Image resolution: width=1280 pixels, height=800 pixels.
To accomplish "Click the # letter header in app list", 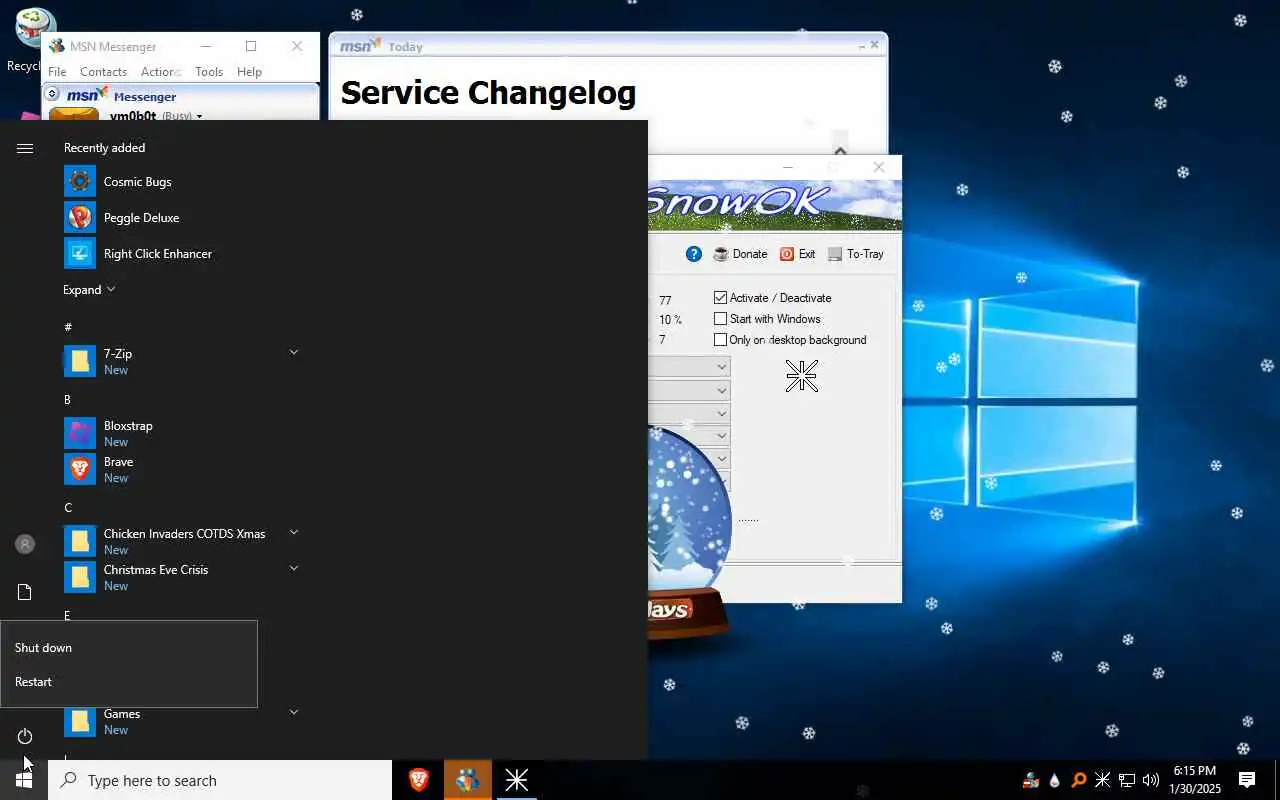I will [68, 327].
